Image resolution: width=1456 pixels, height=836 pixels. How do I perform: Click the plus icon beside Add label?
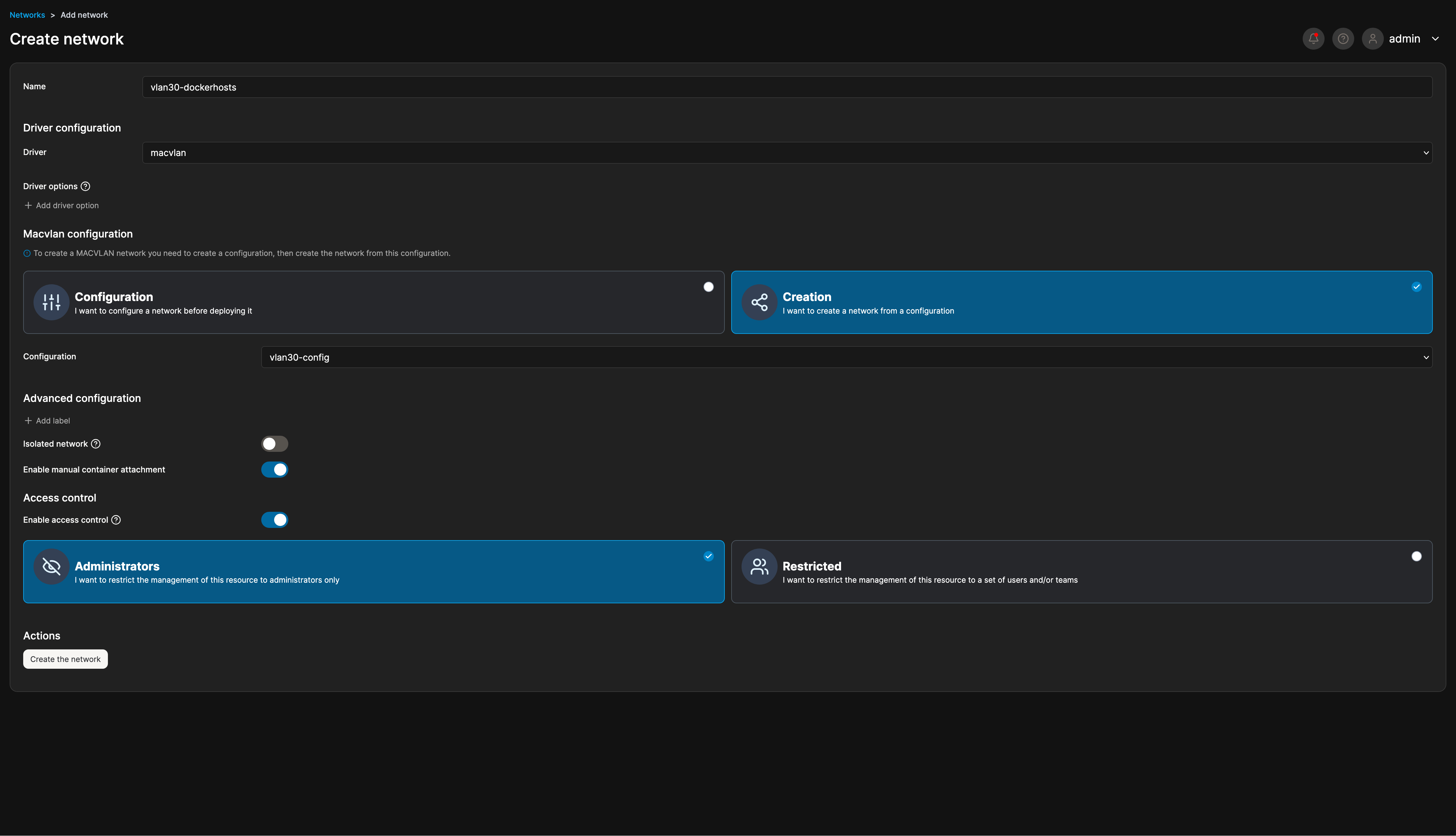[28, 420]
